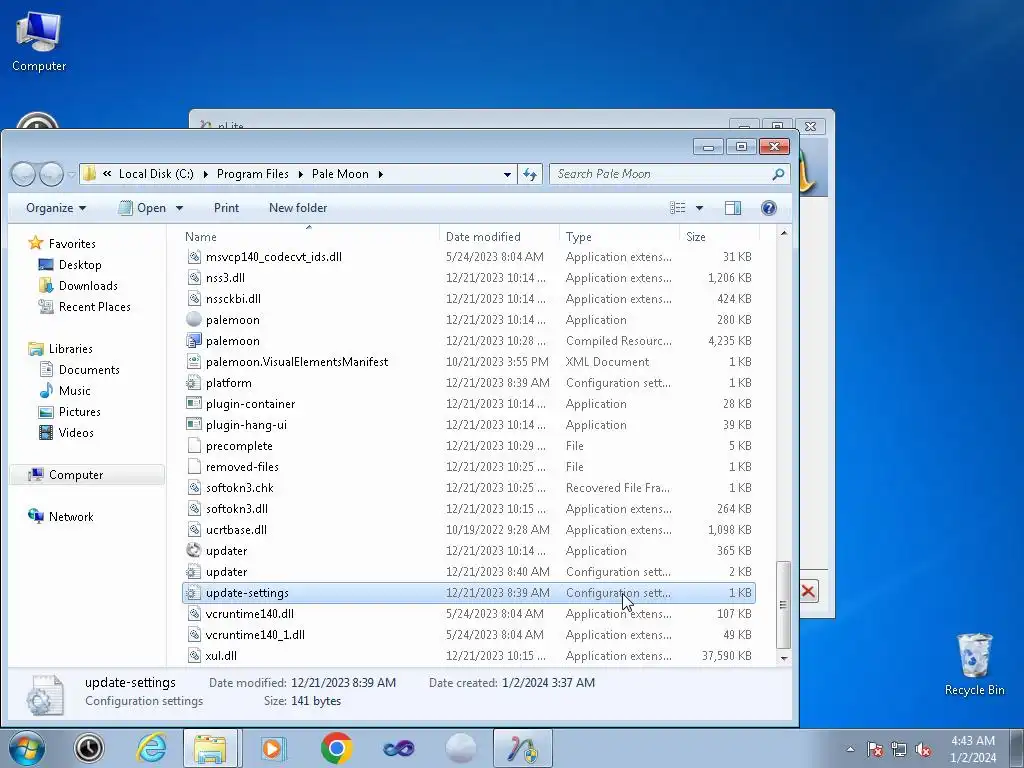
Task: Expand the Pale Moon breadcrumb arrow
Action: click(380, 174)
